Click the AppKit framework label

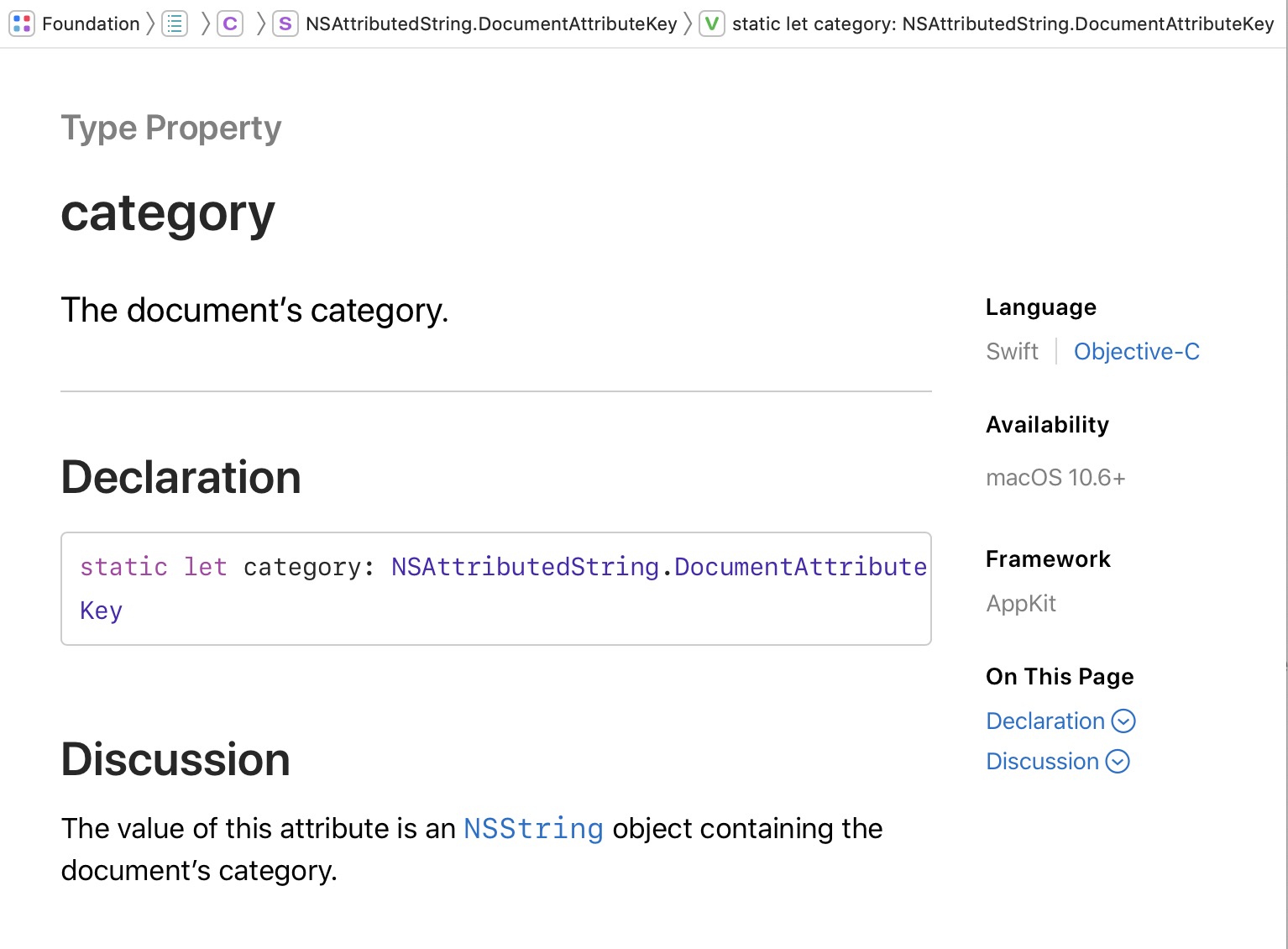[x=1021, y=603]
